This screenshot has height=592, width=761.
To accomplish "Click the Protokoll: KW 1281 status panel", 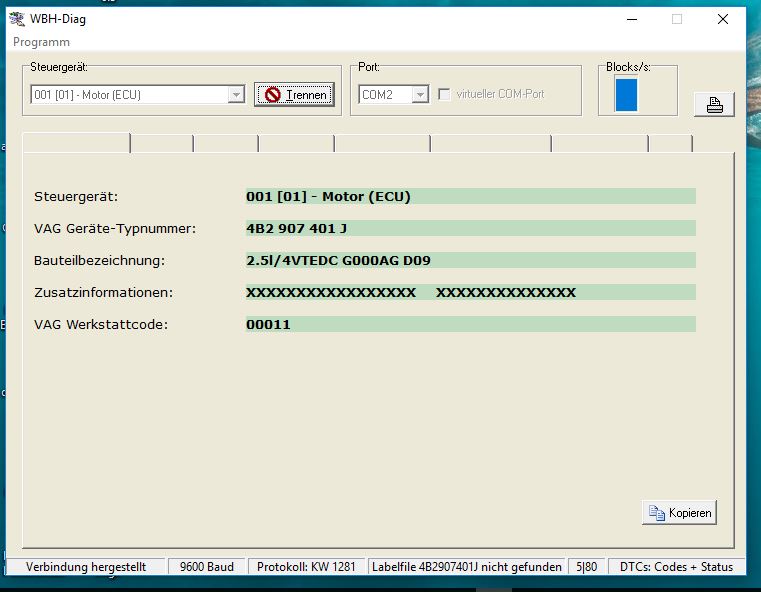I will [x=306, y=567].
